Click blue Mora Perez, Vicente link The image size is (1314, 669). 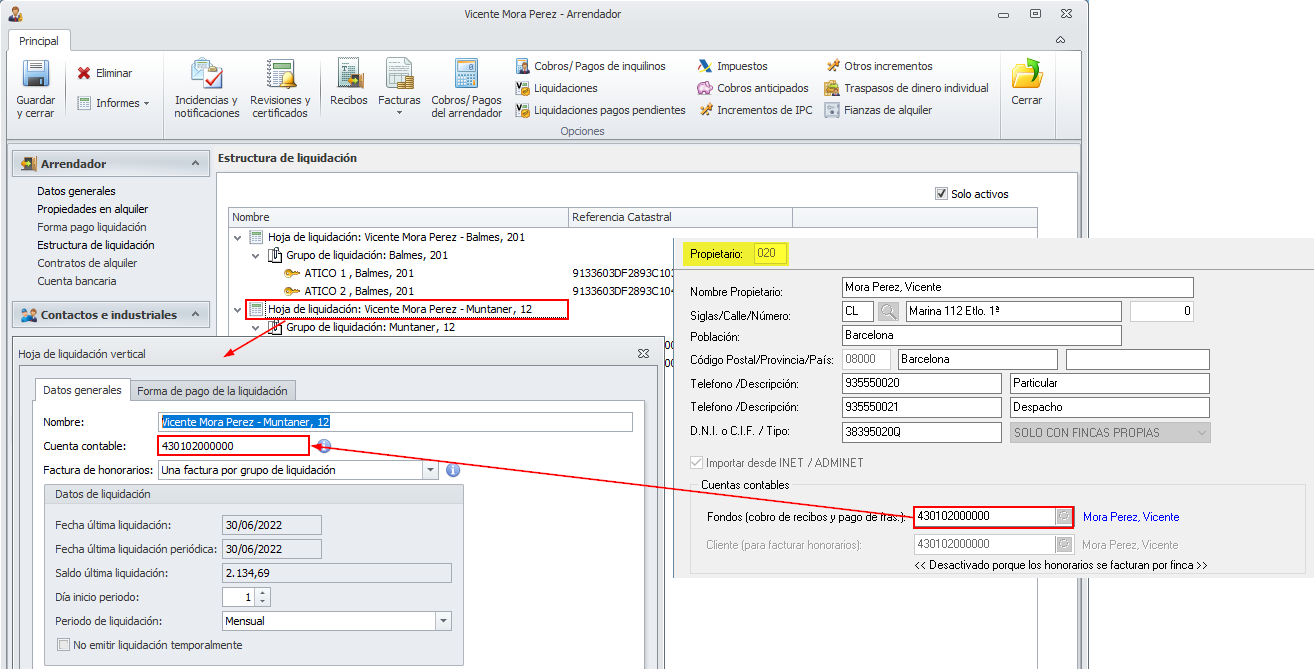click(1131, 517)
